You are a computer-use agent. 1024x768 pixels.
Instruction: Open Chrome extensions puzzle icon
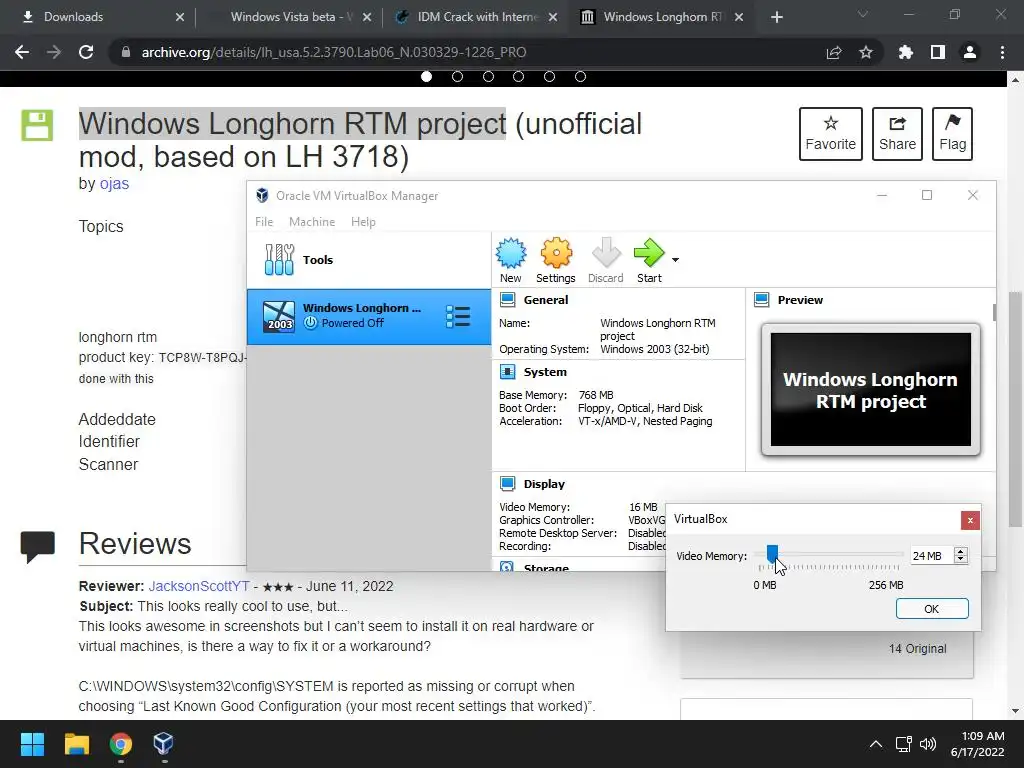click(905, 52)
